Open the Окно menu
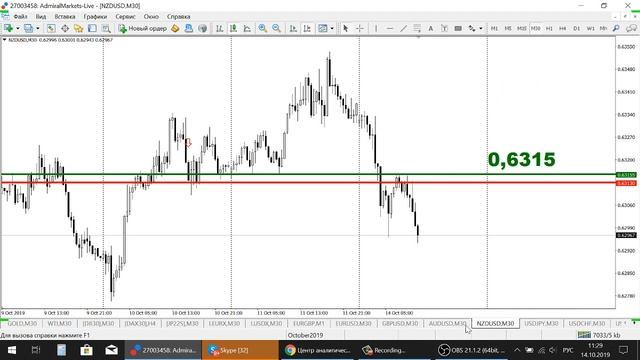Viewport: 640px width, 360px height. [151, 17]
